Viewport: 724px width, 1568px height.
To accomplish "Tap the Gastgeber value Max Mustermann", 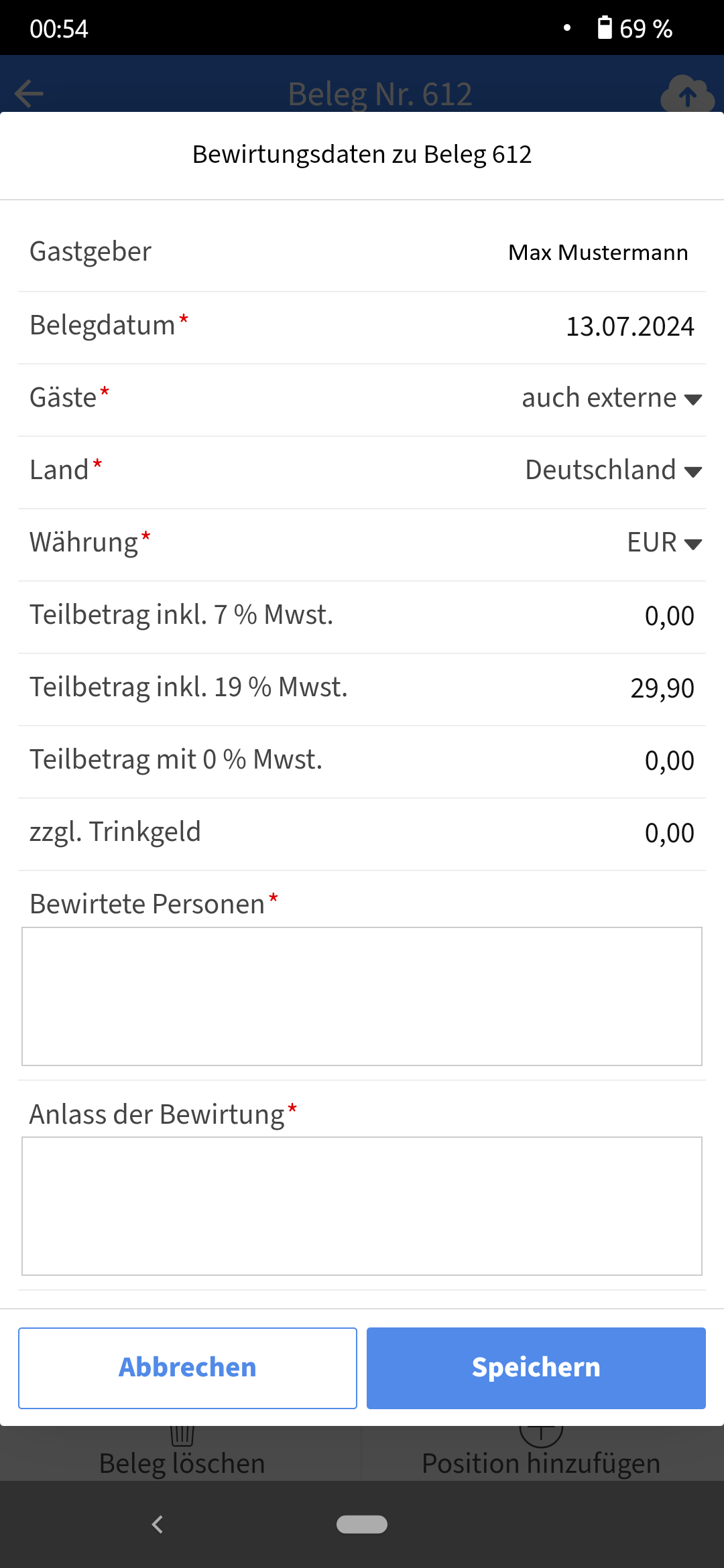I will point(597,253).
